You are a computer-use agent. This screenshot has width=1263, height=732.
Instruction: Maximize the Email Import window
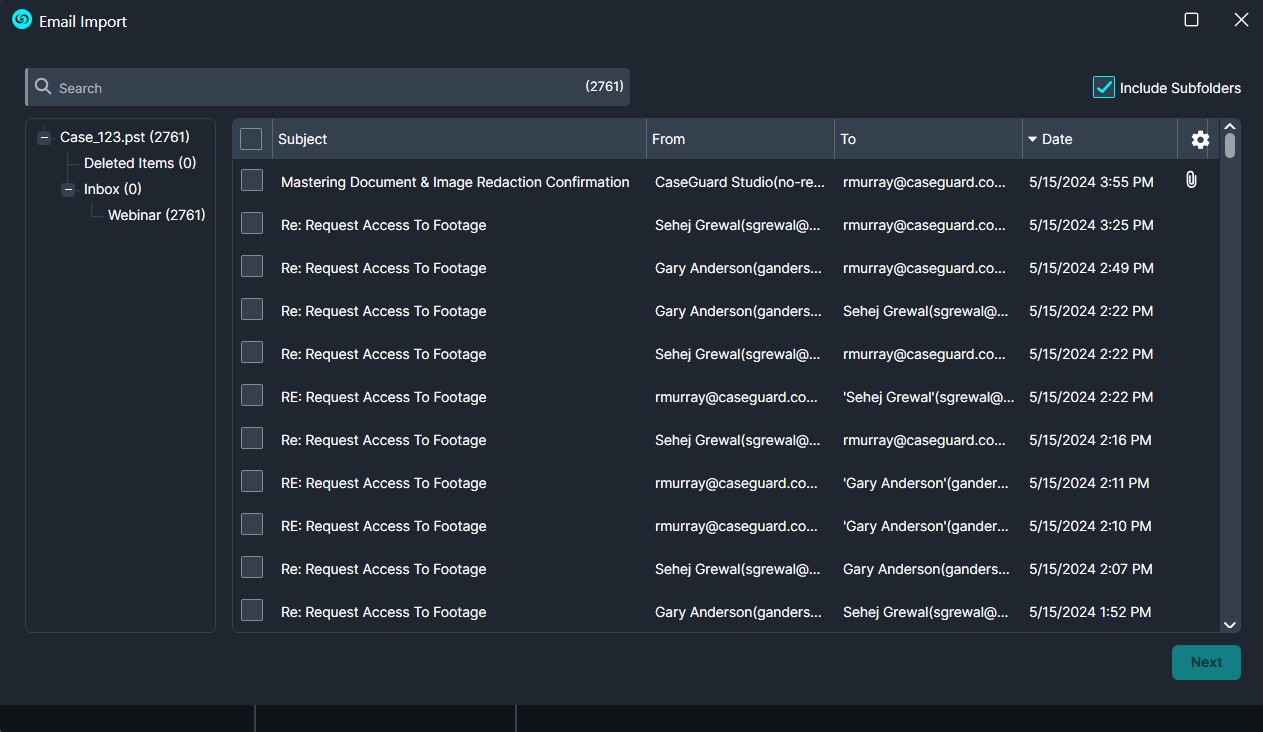tap(1191, 20)
